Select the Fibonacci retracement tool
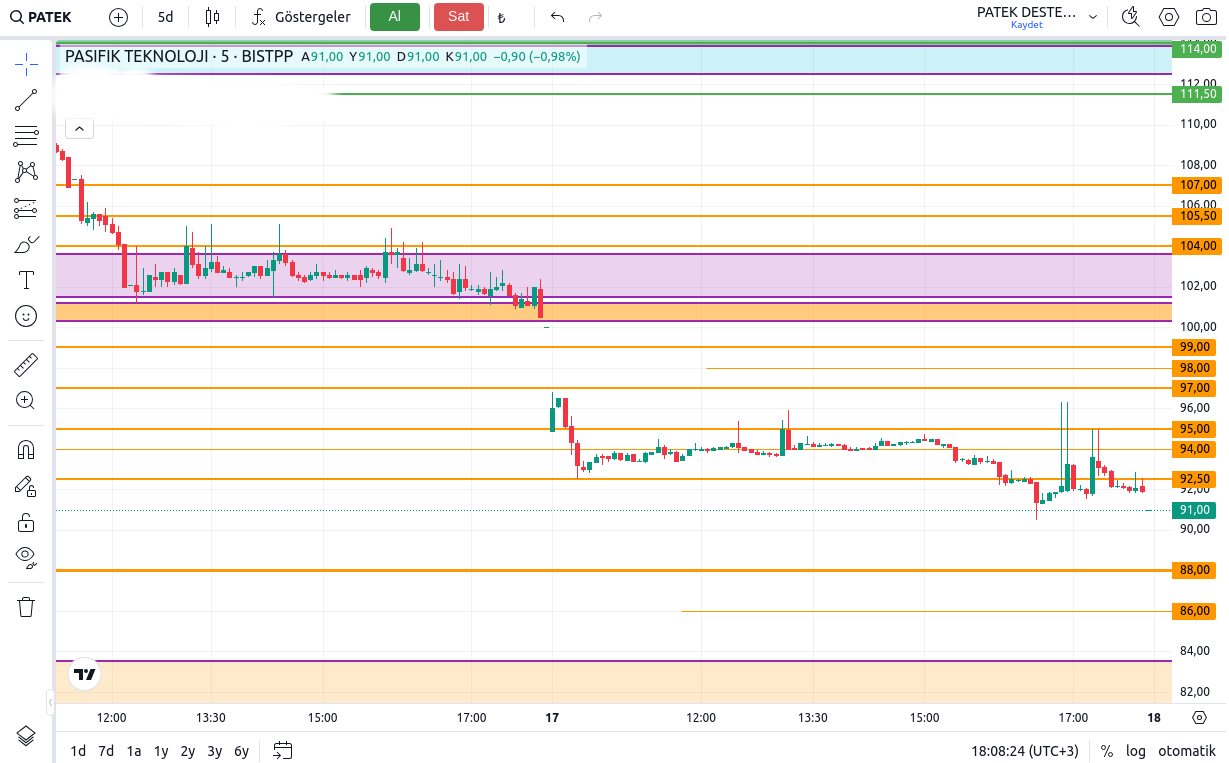1229x763 pixels. pos(26,136)
